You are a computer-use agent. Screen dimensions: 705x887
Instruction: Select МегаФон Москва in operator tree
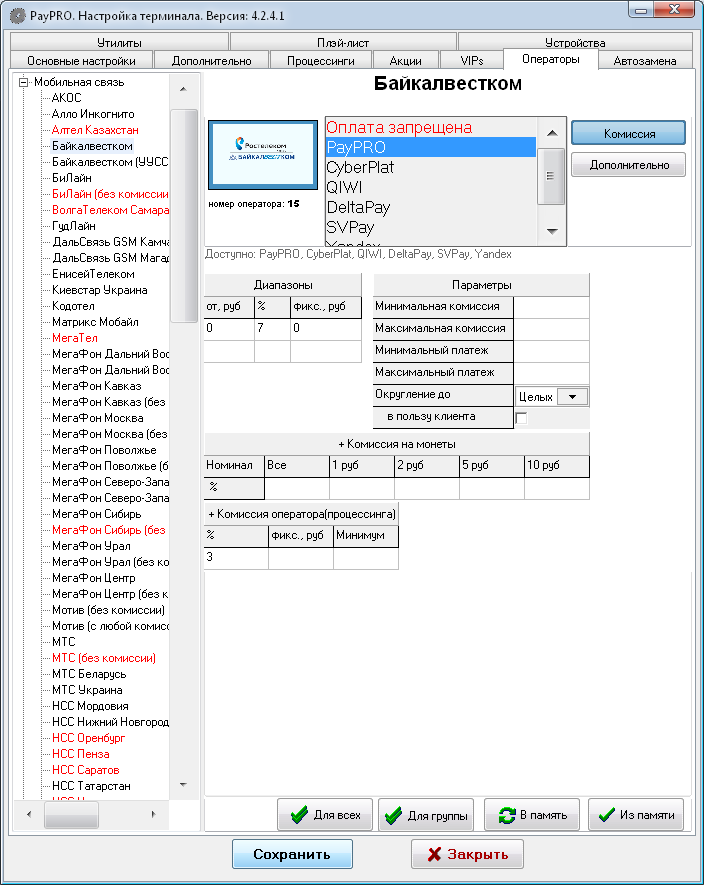tap(95, 418)
